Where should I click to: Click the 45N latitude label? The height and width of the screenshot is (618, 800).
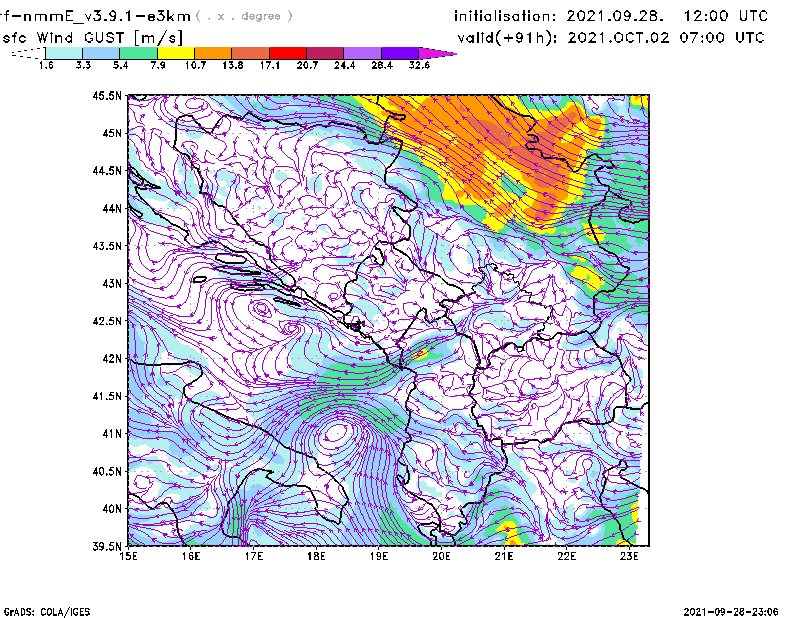tap(112, 133)
